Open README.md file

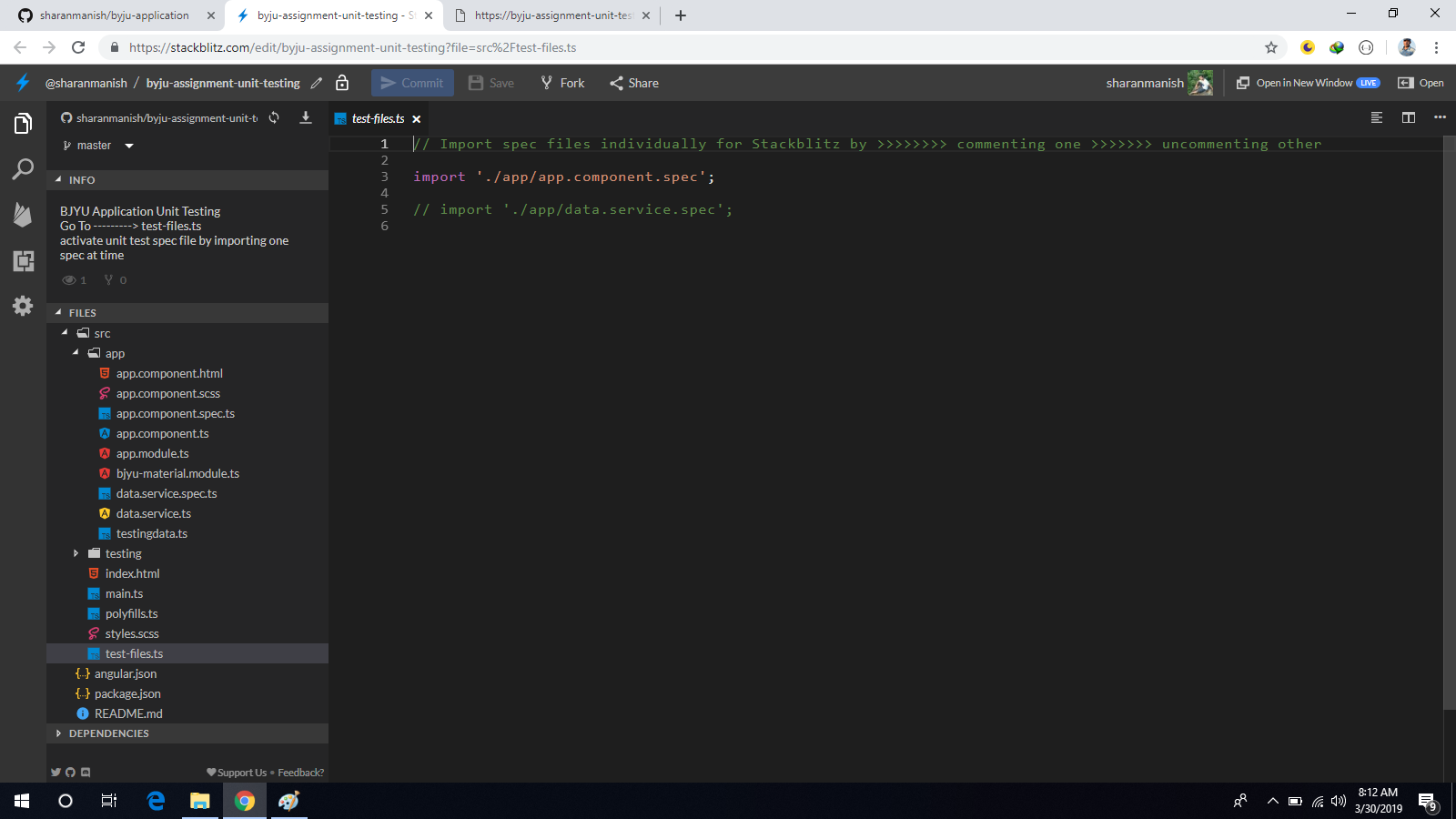pyautogui.click(x=128, y=713)
